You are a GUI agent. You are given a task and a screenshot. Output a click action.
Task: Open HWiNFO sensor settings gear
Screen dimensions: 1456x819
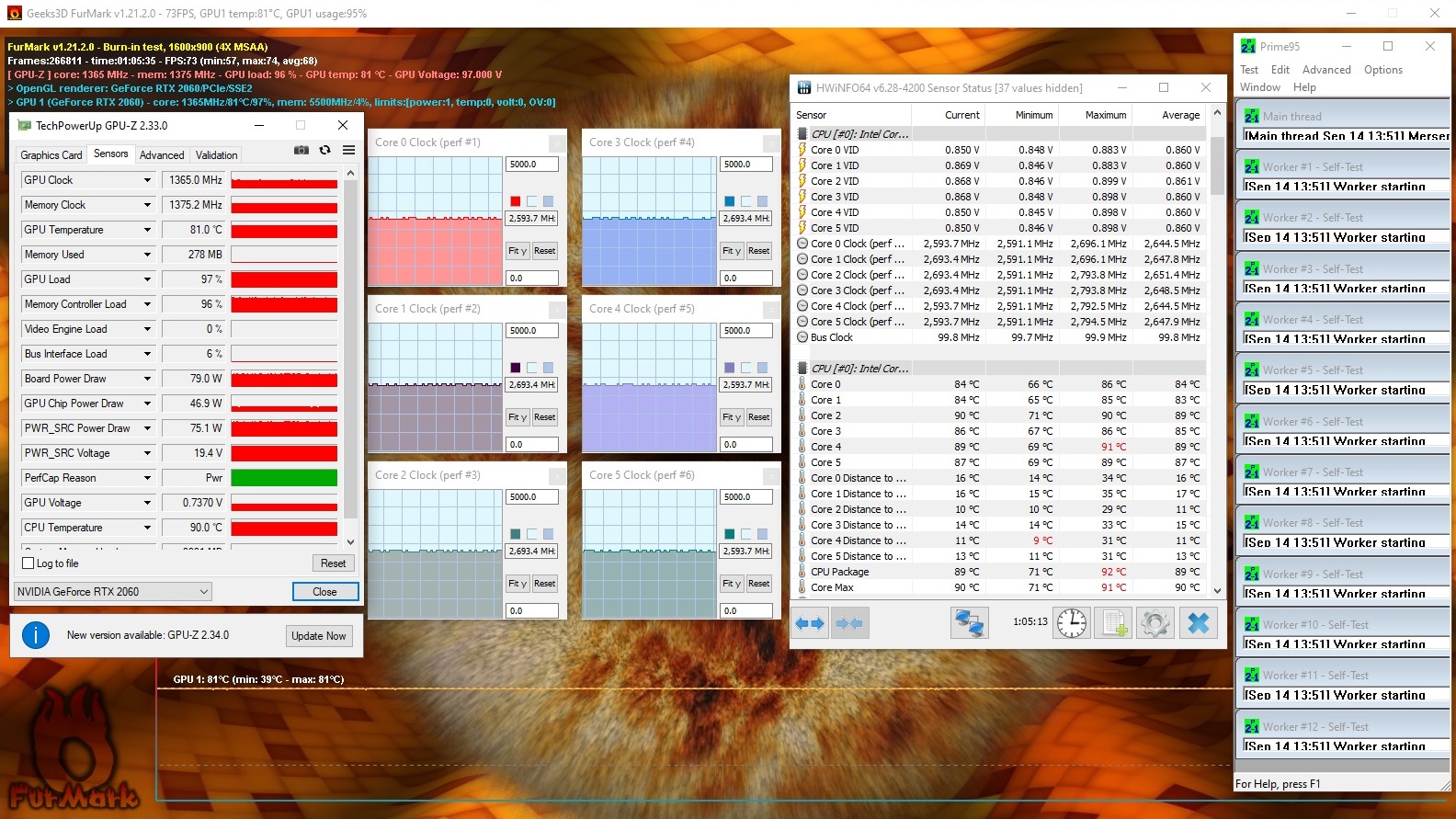tap(1155, 623)
